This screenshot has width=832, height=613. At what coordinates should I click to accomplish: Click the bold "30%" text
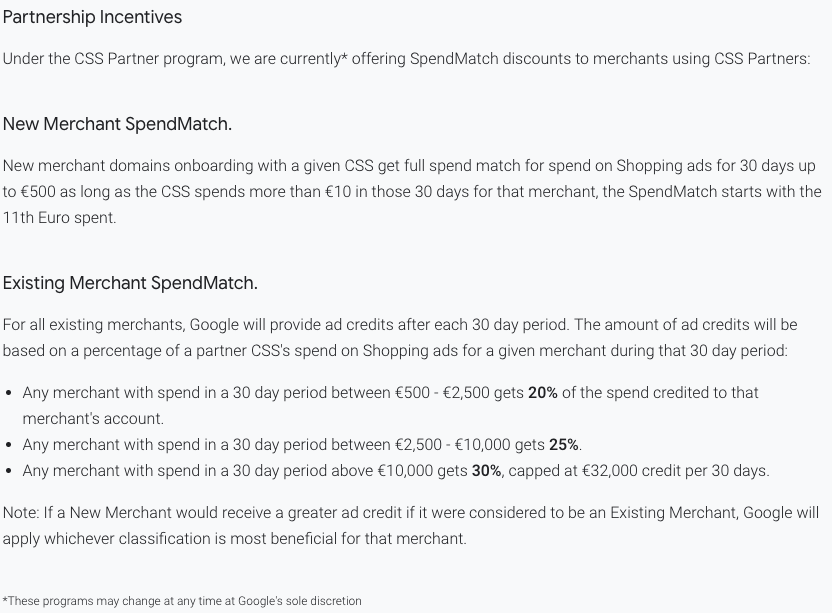pos(486,471)
